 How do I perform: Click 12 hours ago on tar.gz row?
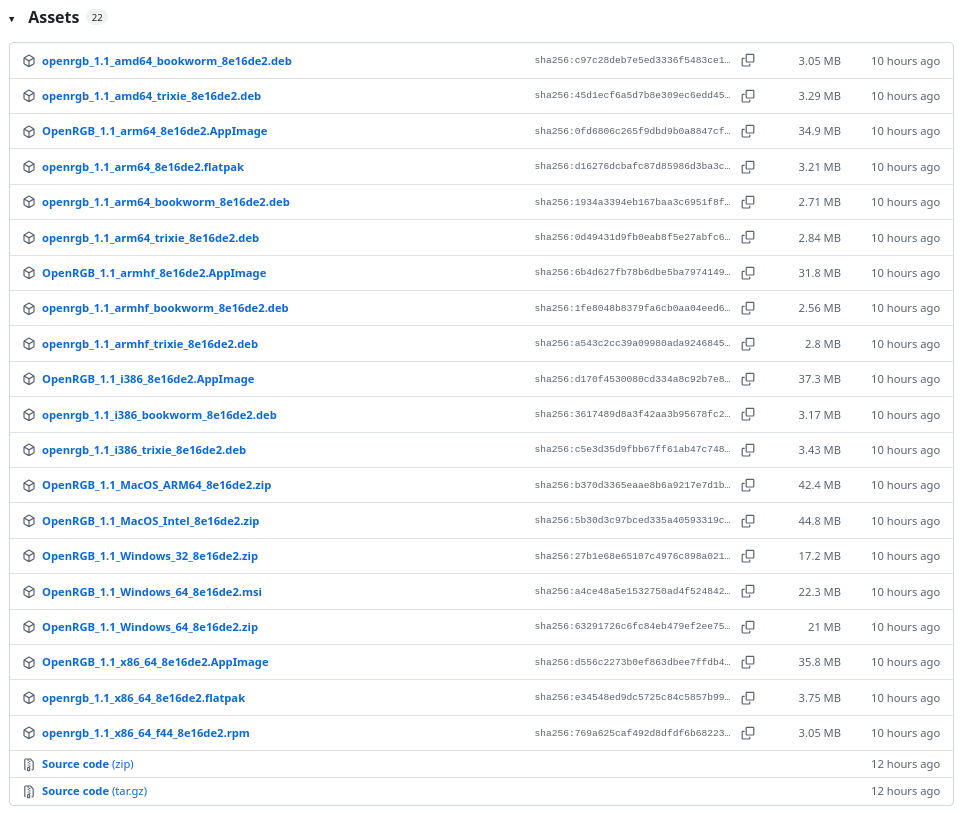(905, 791)
